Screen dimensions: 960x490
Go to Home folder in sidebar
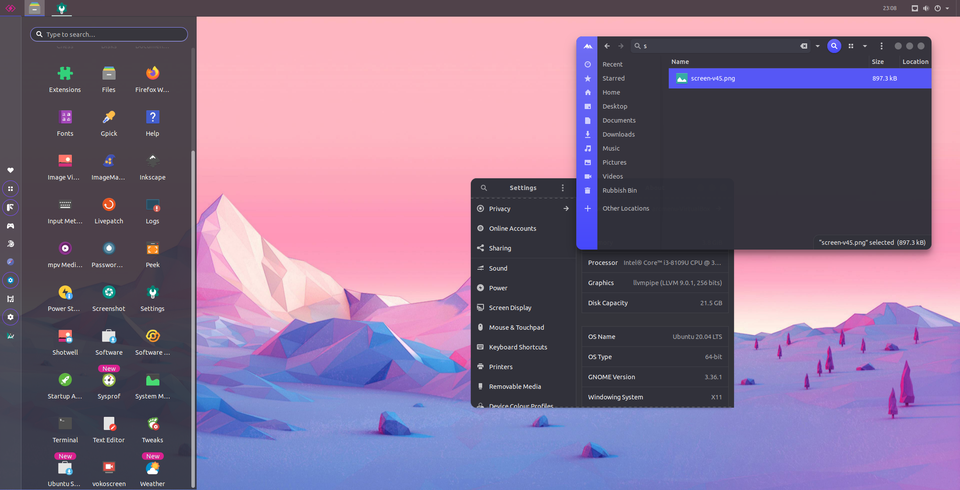[x=611, y=92]
